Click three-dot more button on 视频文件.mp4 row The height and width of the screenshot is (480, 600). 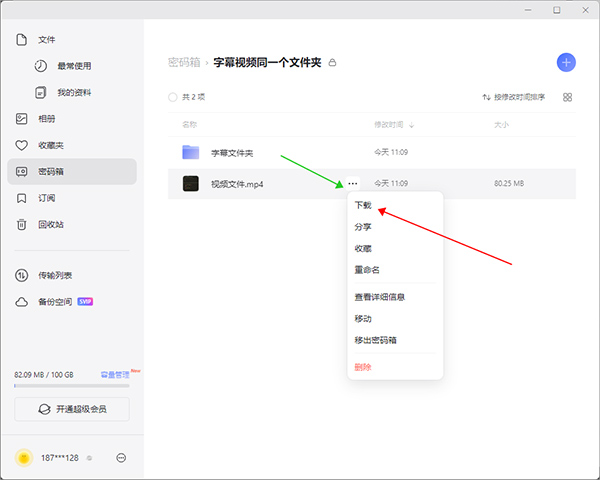[352, 184]
